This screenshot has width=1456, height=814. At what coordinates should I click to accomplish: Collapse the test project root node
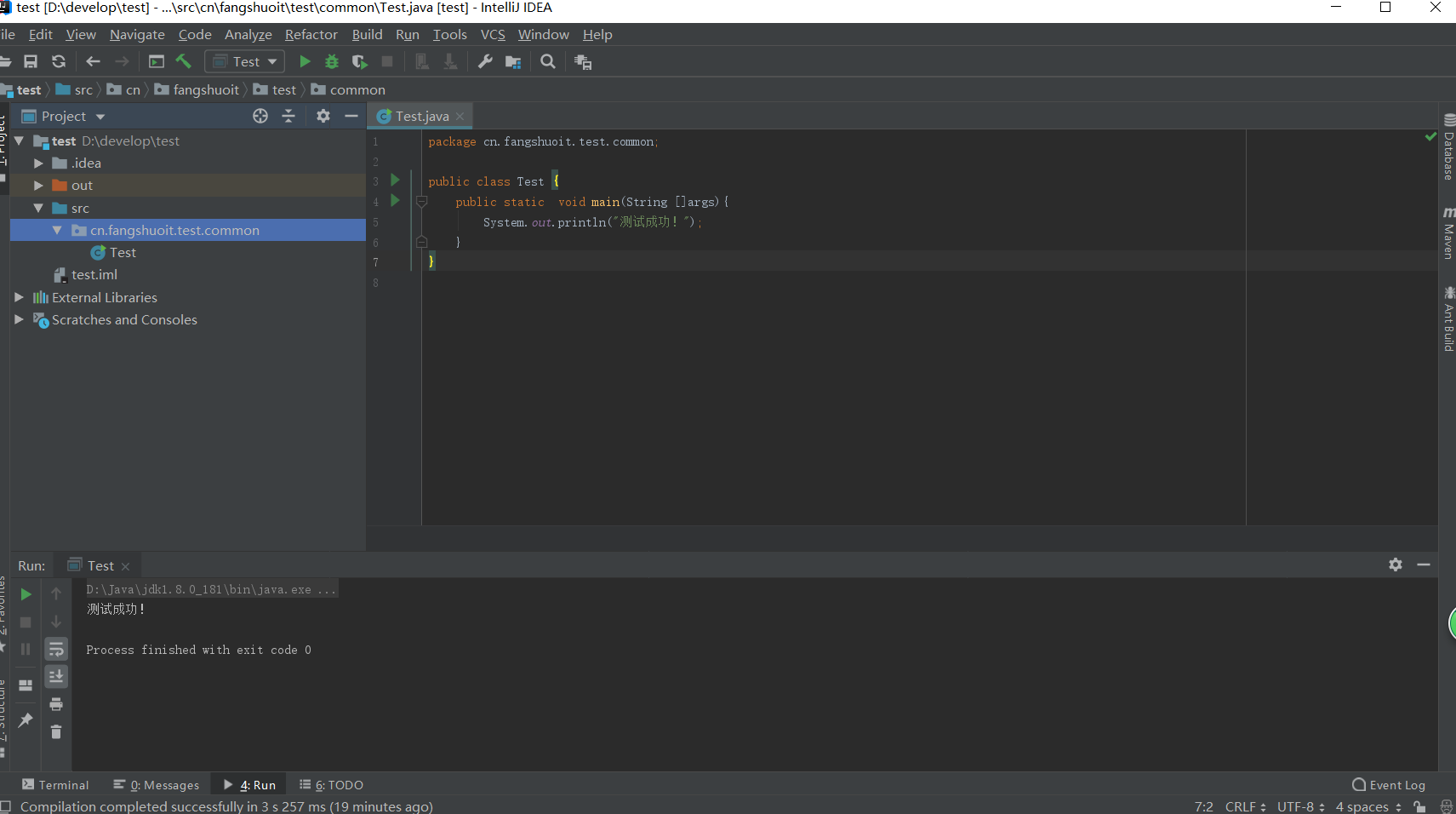pos(19,140)
